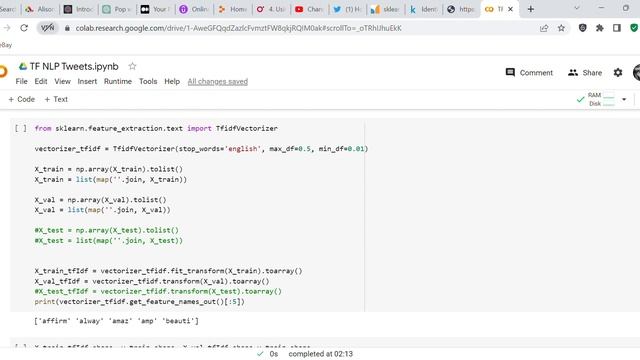Add a new Text cell
Image resolution: width=640 pixels, height=360 pixels.
56,99
